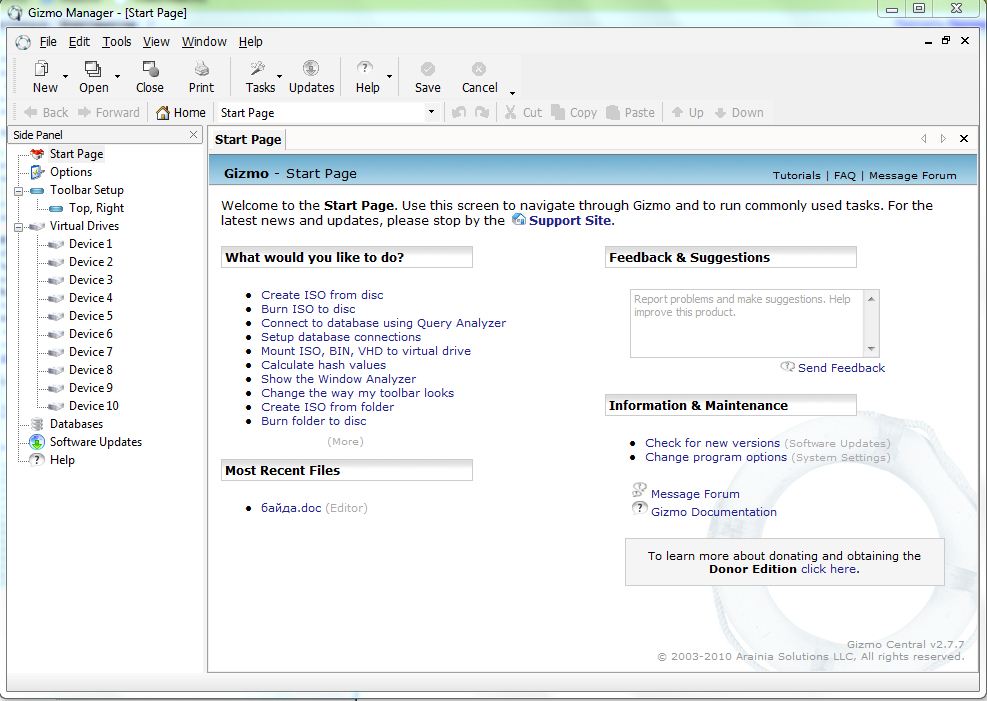Viewport: 987px width, 701px height.
Task: Open the Tasks wand icon
Action: pyautogui.click(x=257, y=69)
